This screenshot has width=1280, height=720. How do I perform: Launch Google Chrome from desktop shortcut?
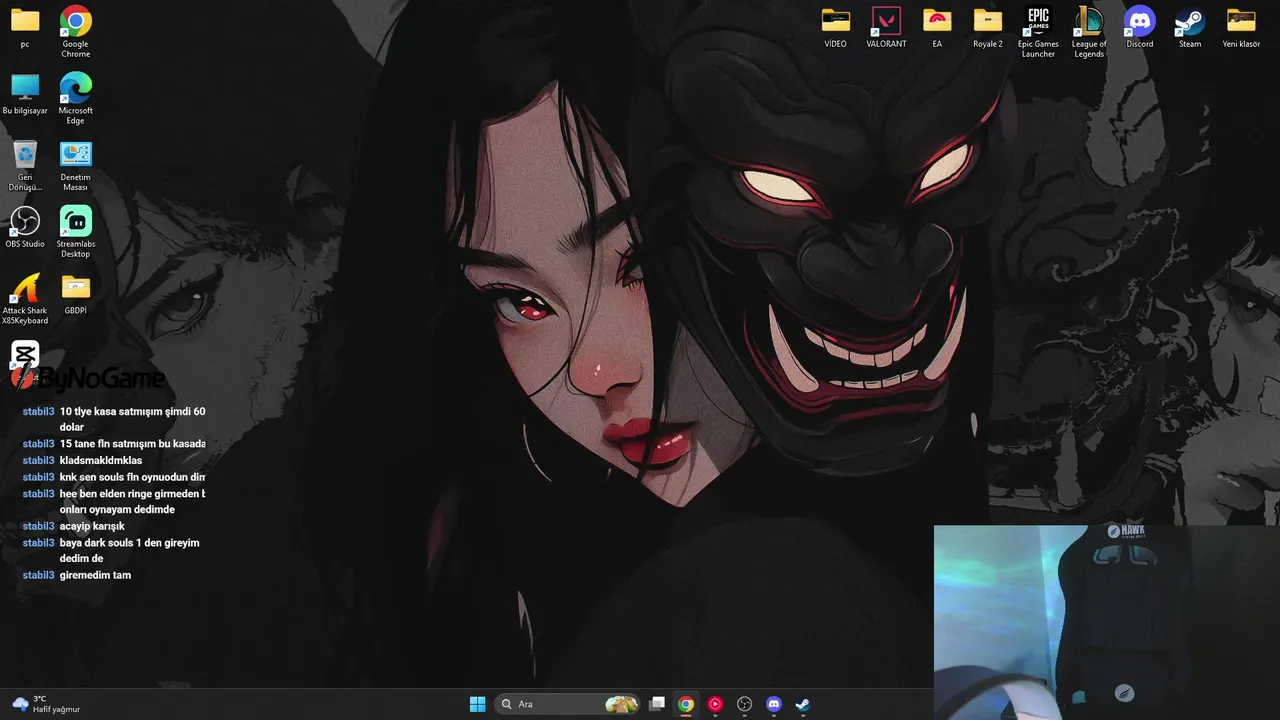76,31
